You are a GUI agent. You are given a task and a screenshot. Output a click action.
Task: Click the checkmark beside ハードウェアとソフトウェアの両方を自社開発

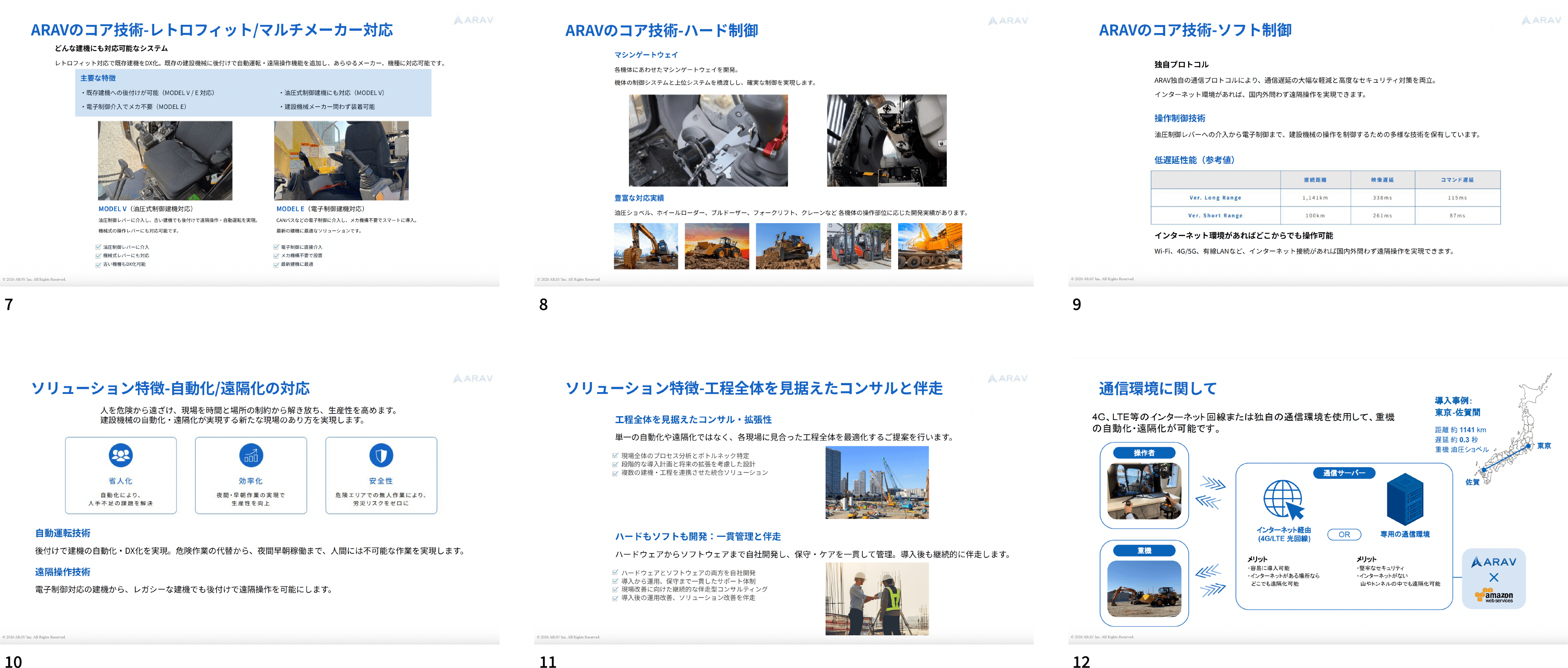click(615, 573)
